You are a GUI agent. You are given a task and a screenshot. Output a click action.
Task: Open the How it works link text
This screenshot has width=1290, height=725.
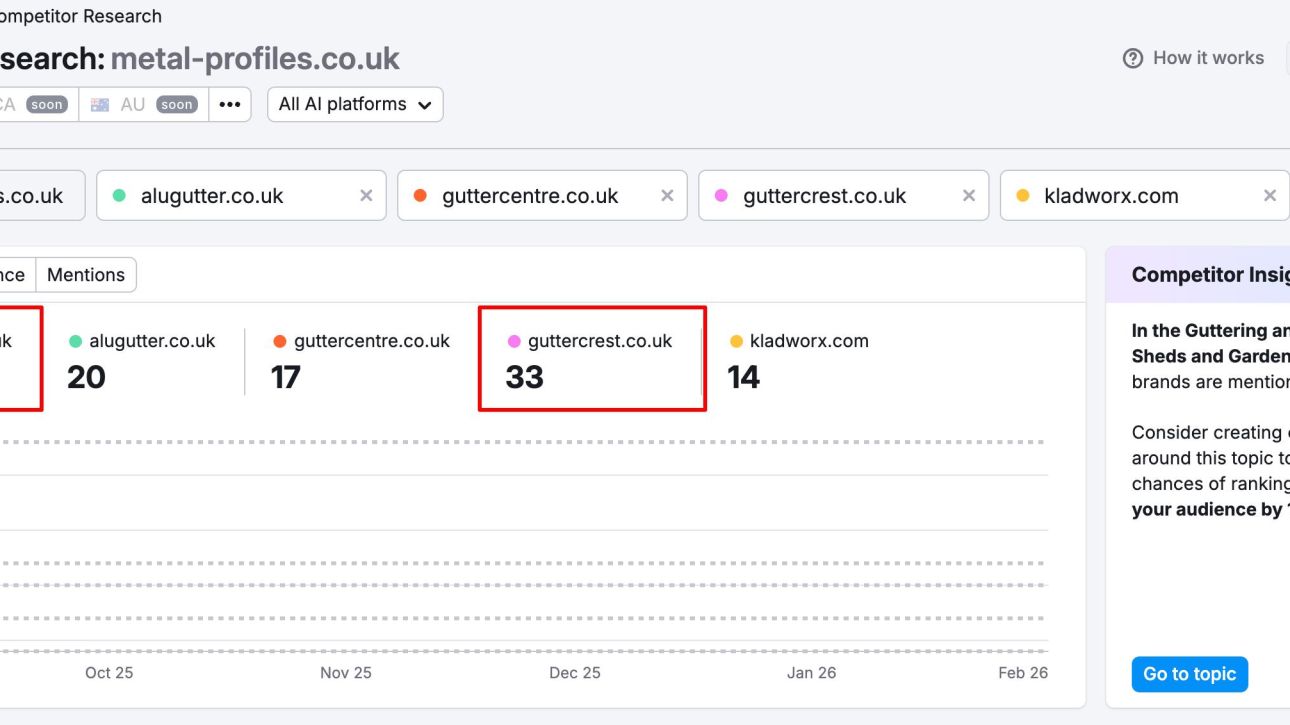pos(1208,58)
